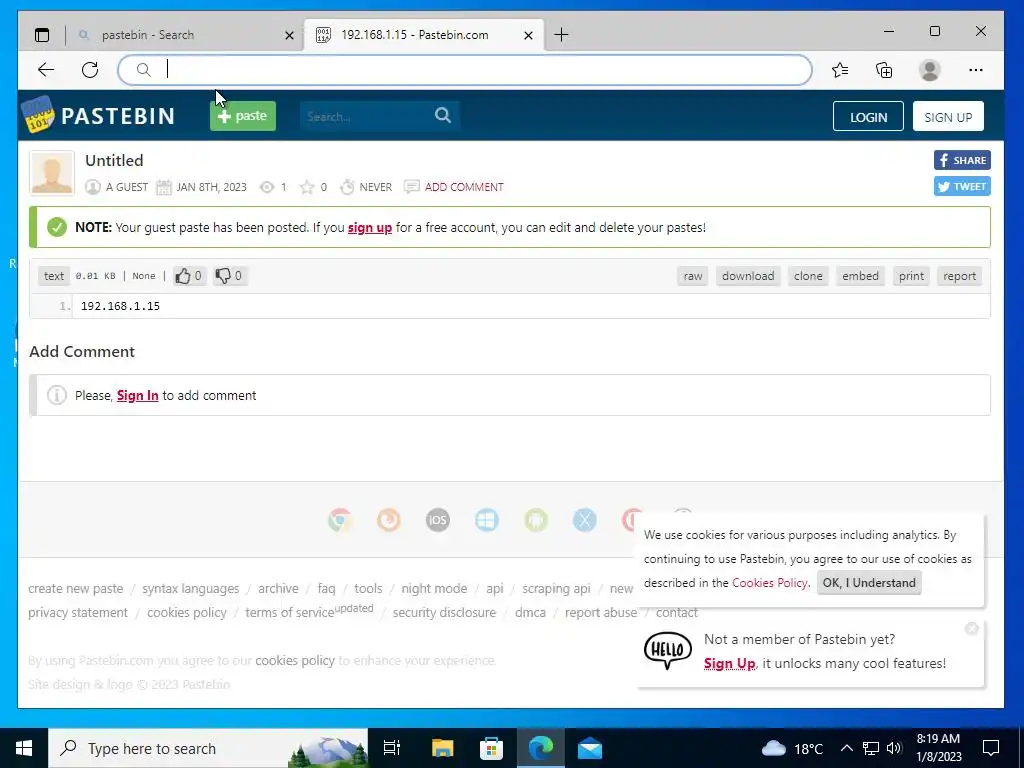The height and width of the screenshot is (768, 1024).
Task: Close the pastebin - Search tab
Action: (x=289, y=35)
